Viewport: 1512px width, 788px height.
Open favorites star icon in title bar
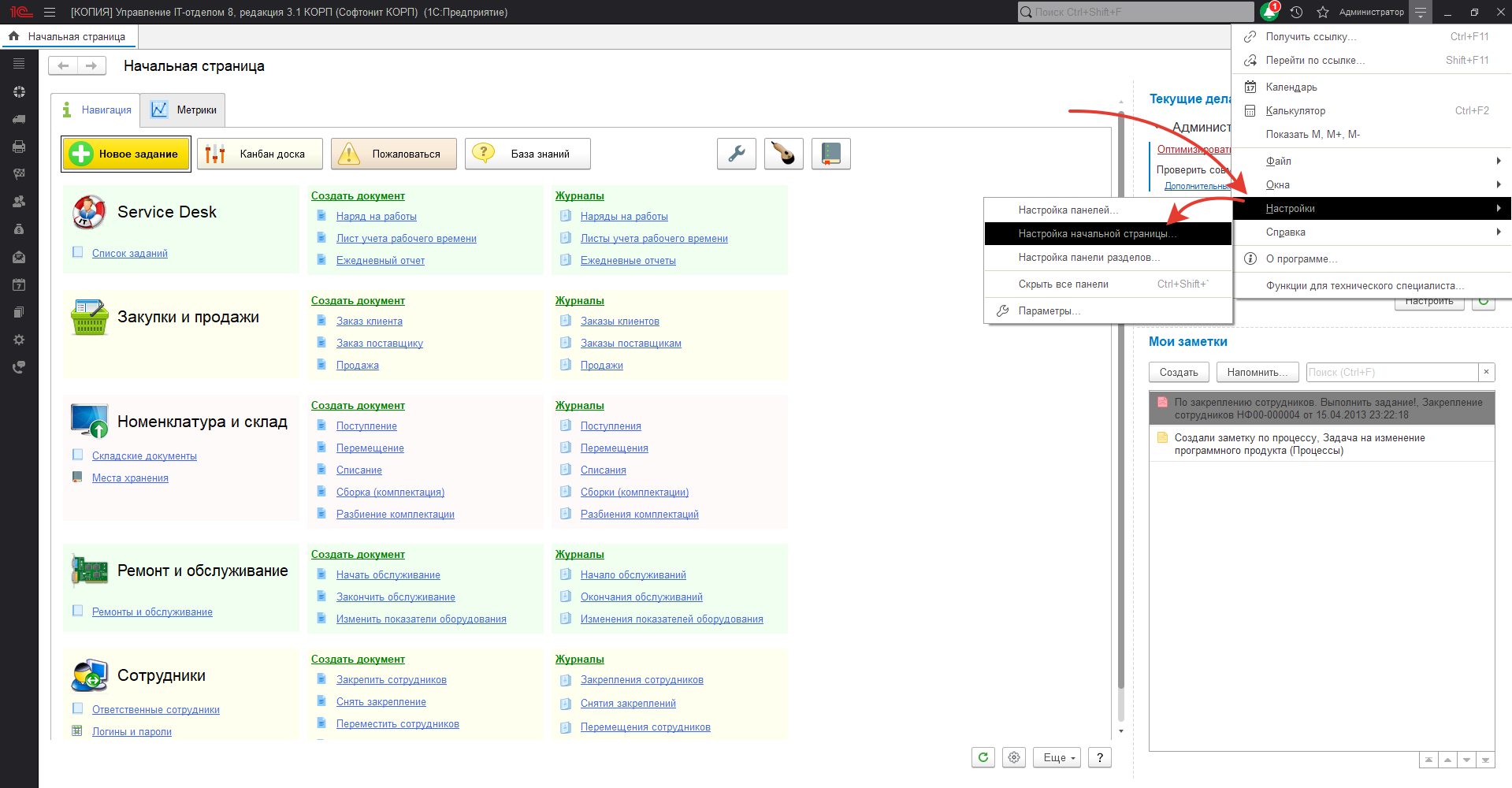click(x=1323, y=12)
